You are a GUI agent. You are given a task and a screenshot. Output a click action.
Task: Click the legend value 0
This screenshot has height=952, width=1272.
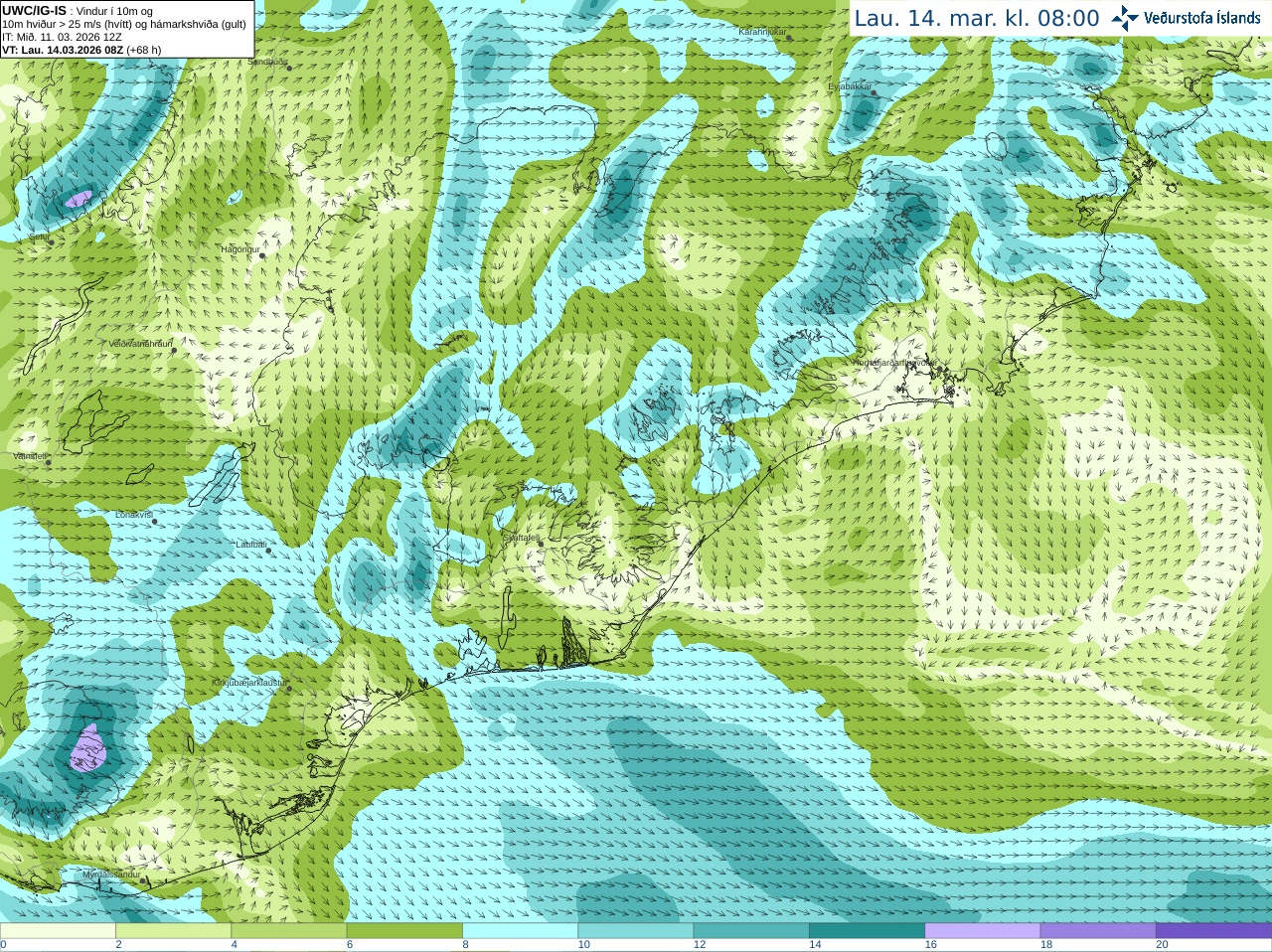tap(3, 945)
